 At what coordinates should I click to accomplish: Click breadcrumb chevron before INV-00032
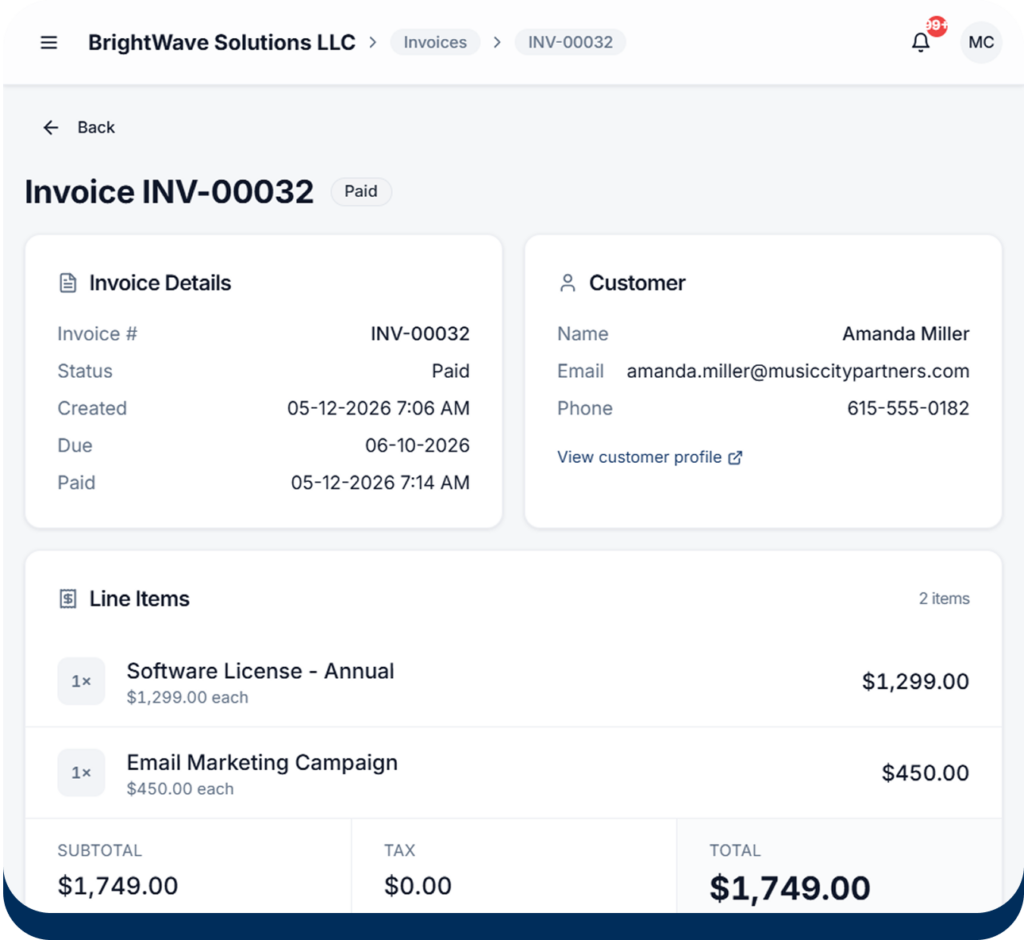pyautogui.click(x=497, y=42)
